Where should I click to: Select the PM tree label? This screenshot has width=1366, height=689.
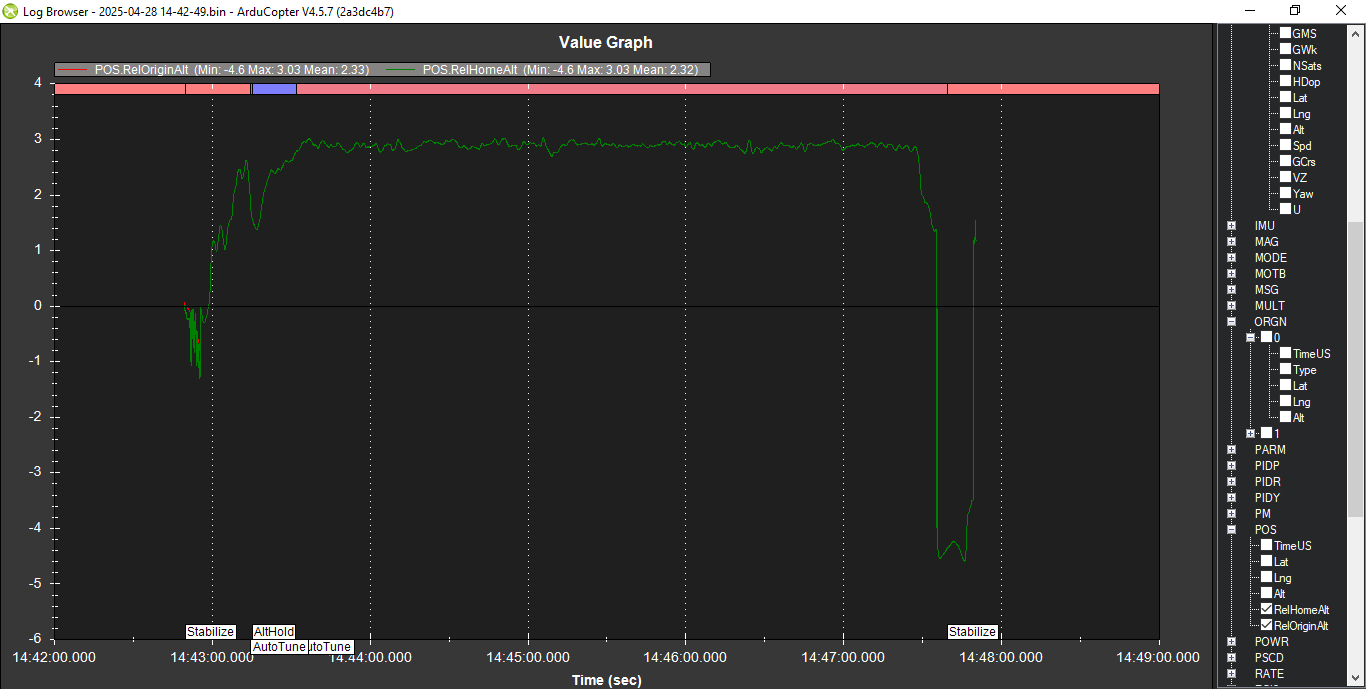click(x=1263, y=514)
